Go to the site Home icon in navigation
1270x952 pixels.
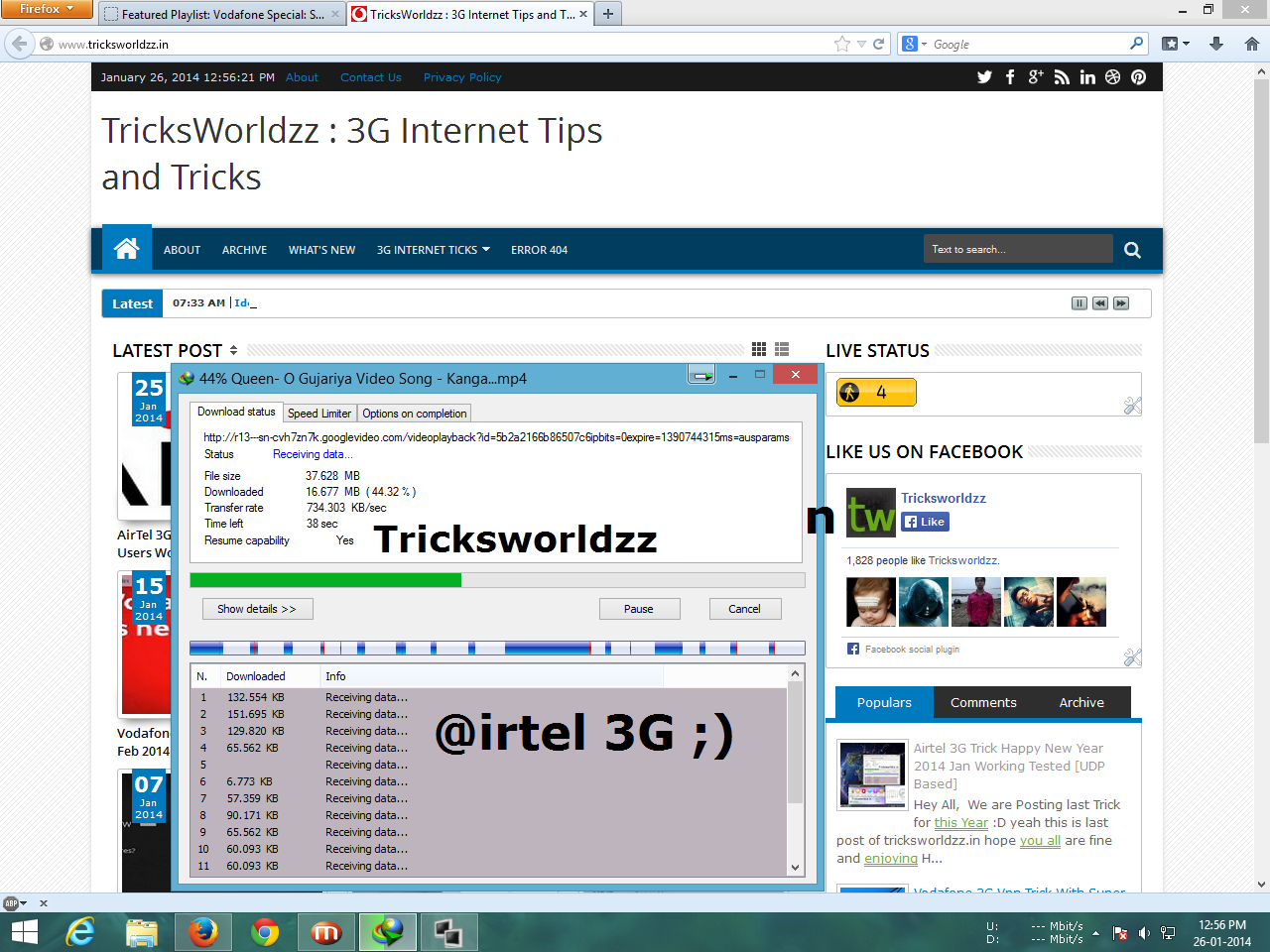127,249
